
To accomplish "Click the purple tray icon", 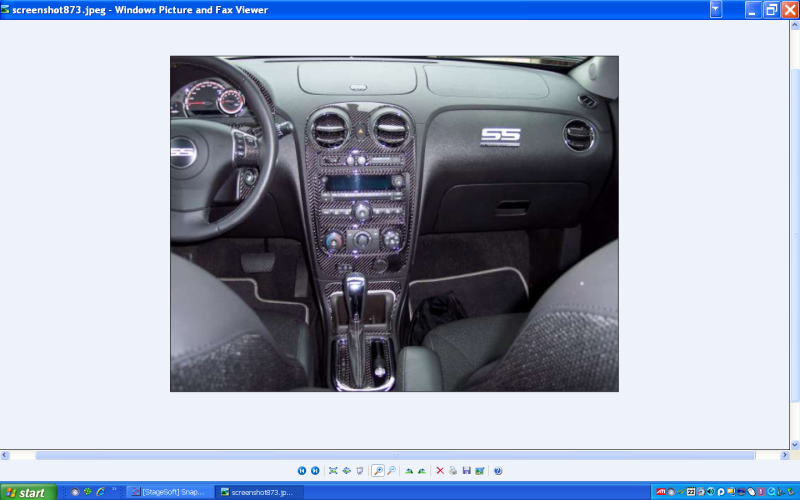I will (x=761, y=492).
